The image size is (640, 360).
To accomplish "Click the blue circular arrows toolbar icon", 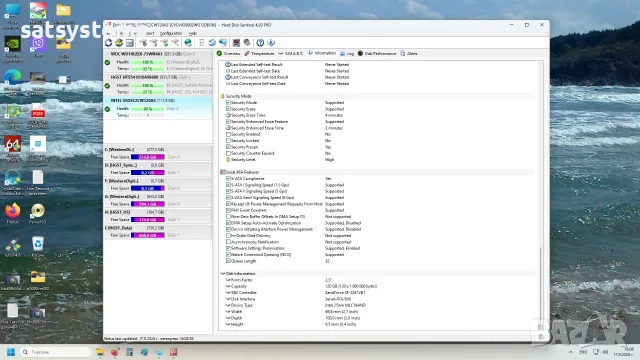I will click(212, 42).
